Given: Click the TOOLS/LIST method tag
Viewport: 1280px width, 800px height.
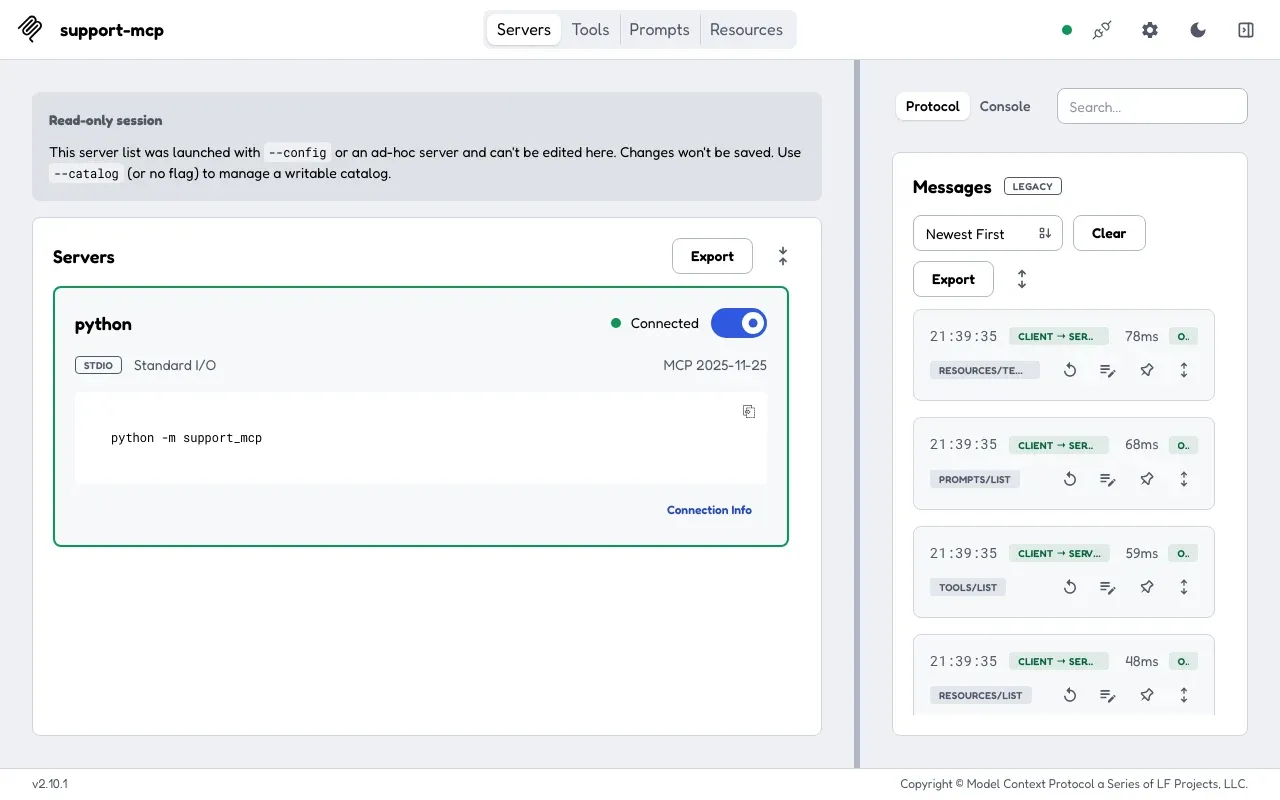Looking at the screenshot, I should (968, 587).
